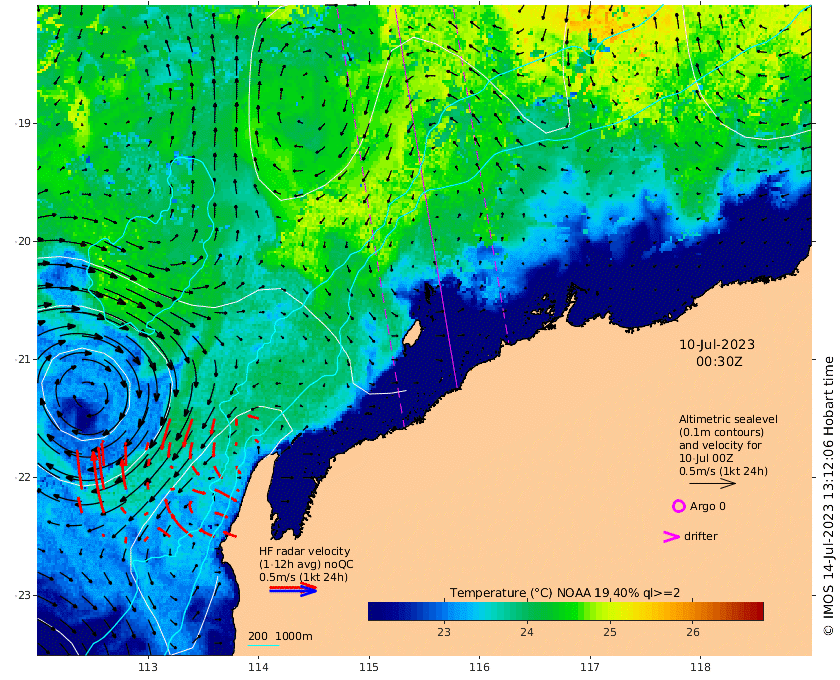
Task: Click the IMOS copyright timestamp text
Action: [829, 496]
